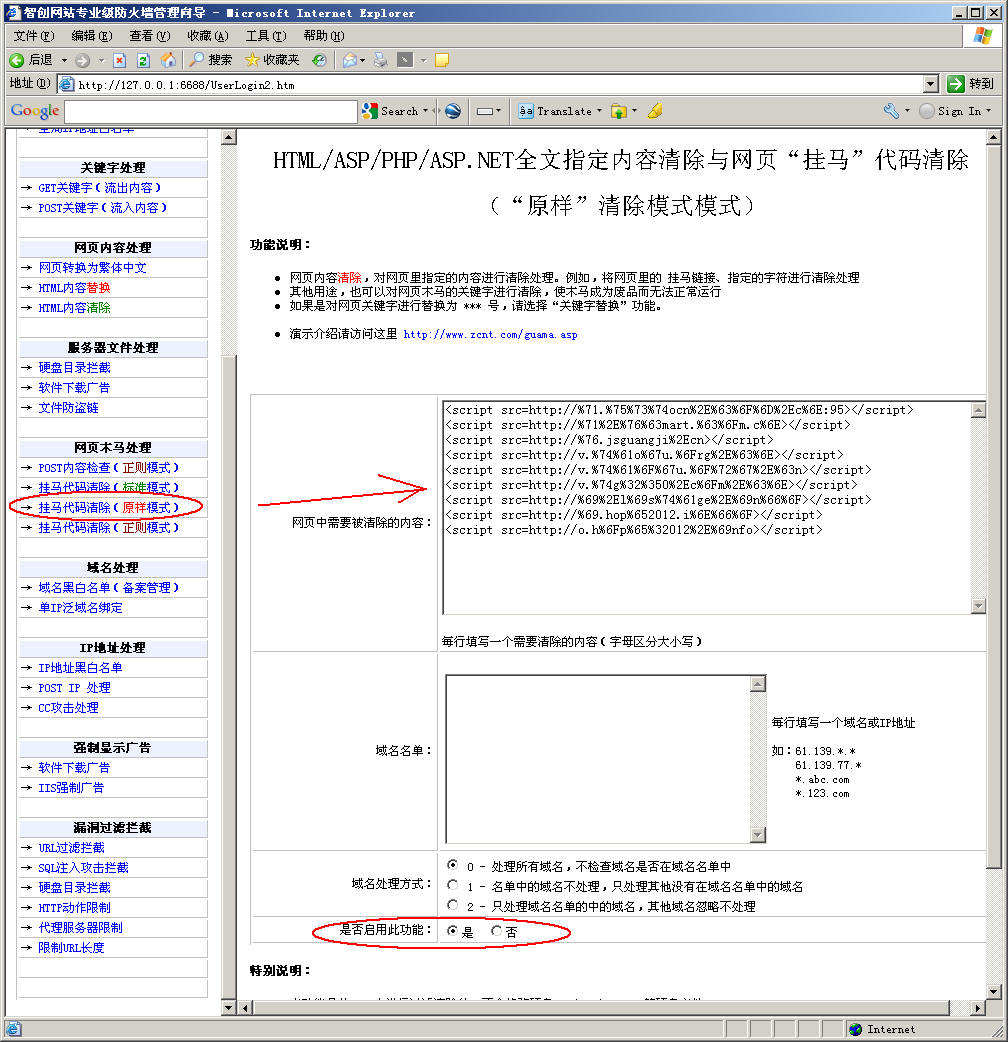The height and width of the screenshot is (1042, 1008).
Task: Click the Edit page icon in the toolbar
Action: click(405, 60)
